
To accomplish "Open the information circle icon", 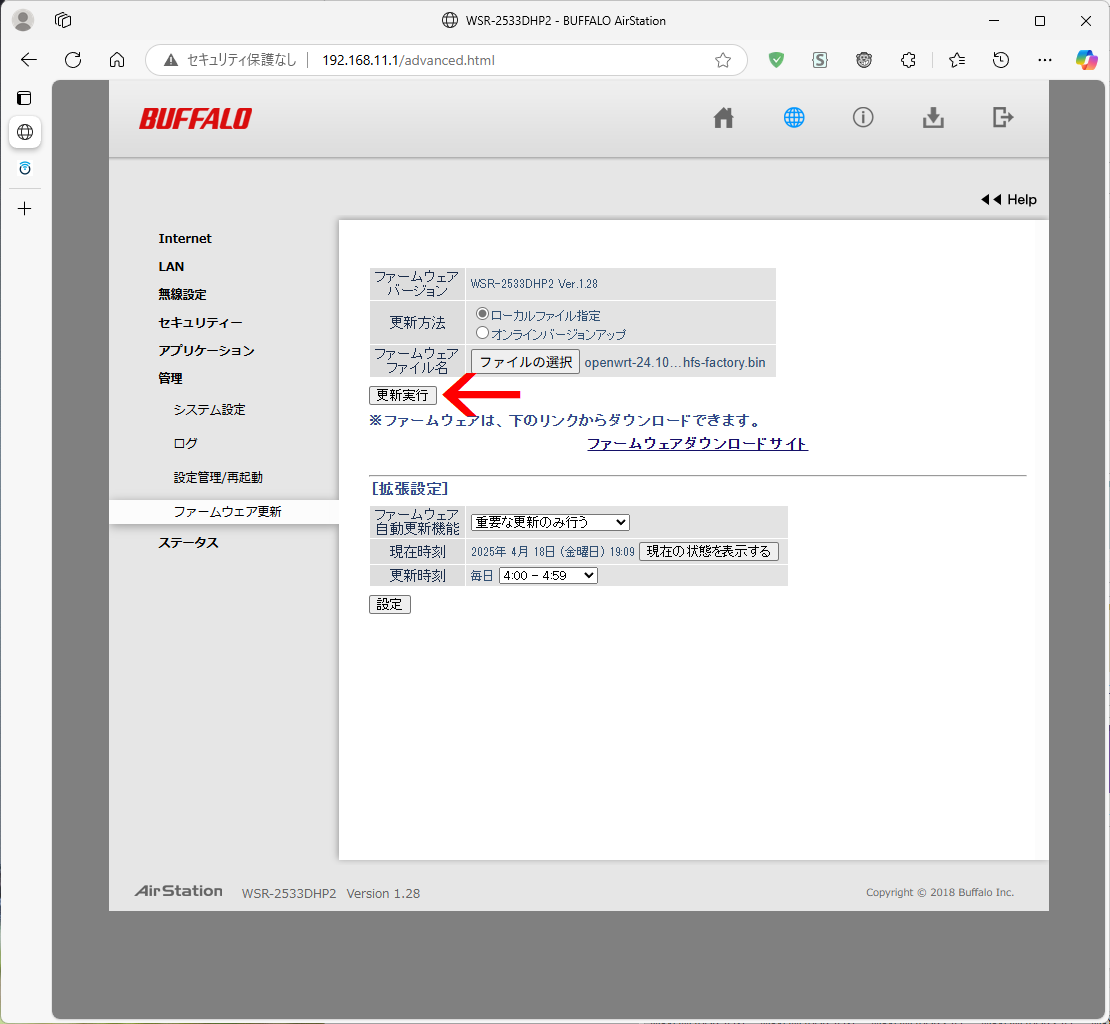I will [x=862, y=117].
